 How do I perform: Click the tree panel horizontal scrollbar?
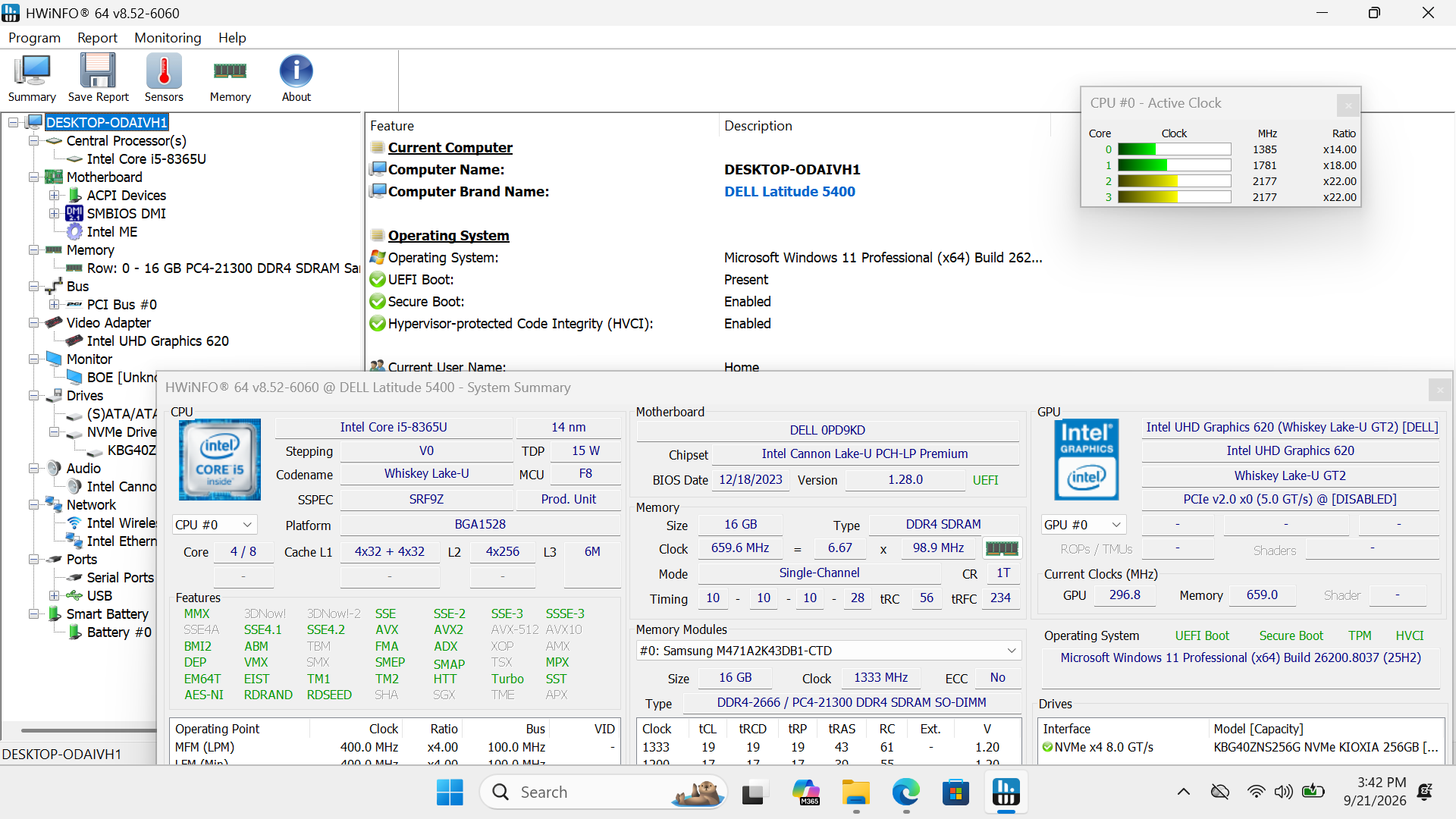tap(89, 731)
